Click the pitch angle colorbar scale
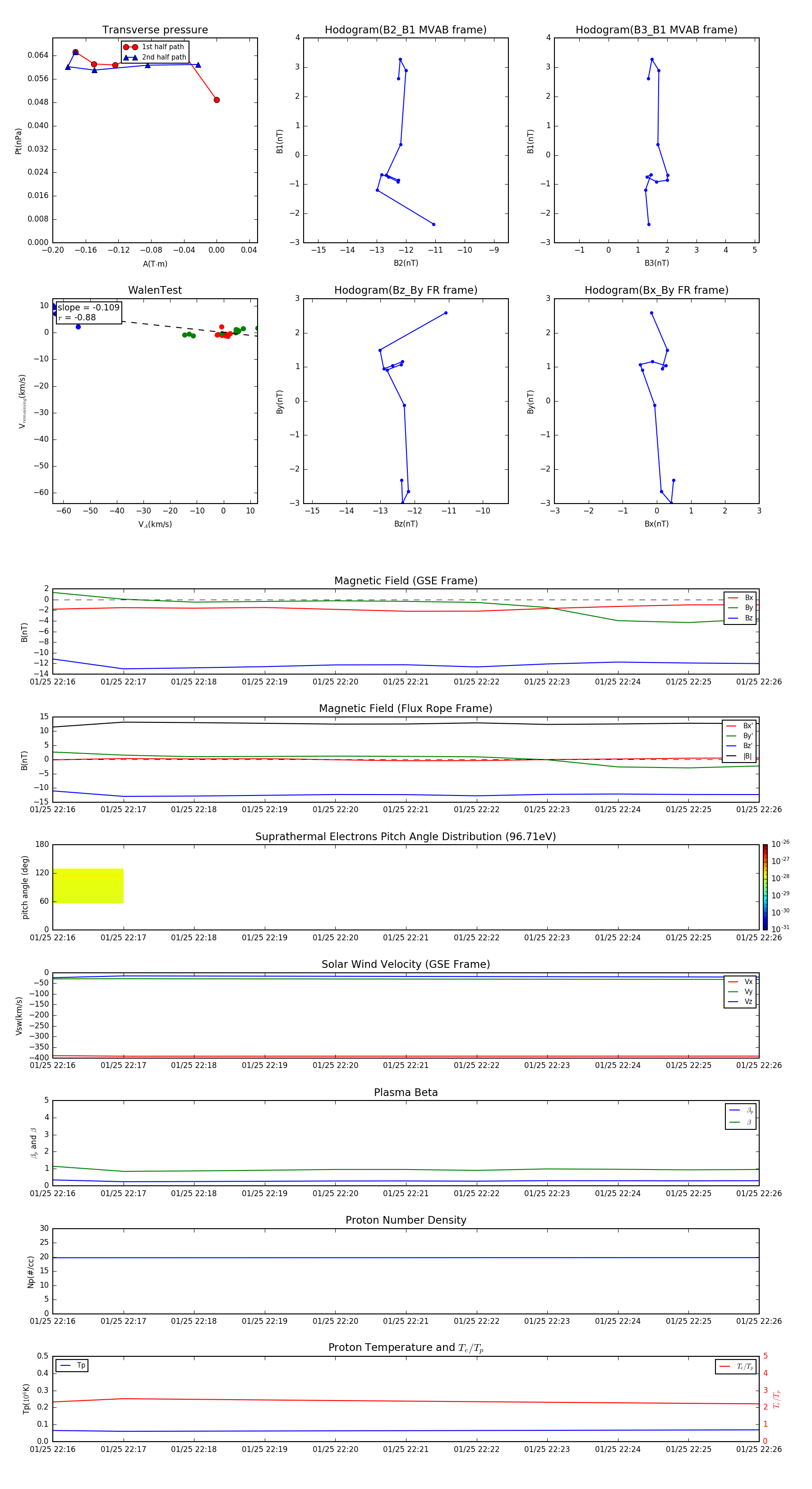The height and width of the screenshot is (1489, 812). pos(765,887)
